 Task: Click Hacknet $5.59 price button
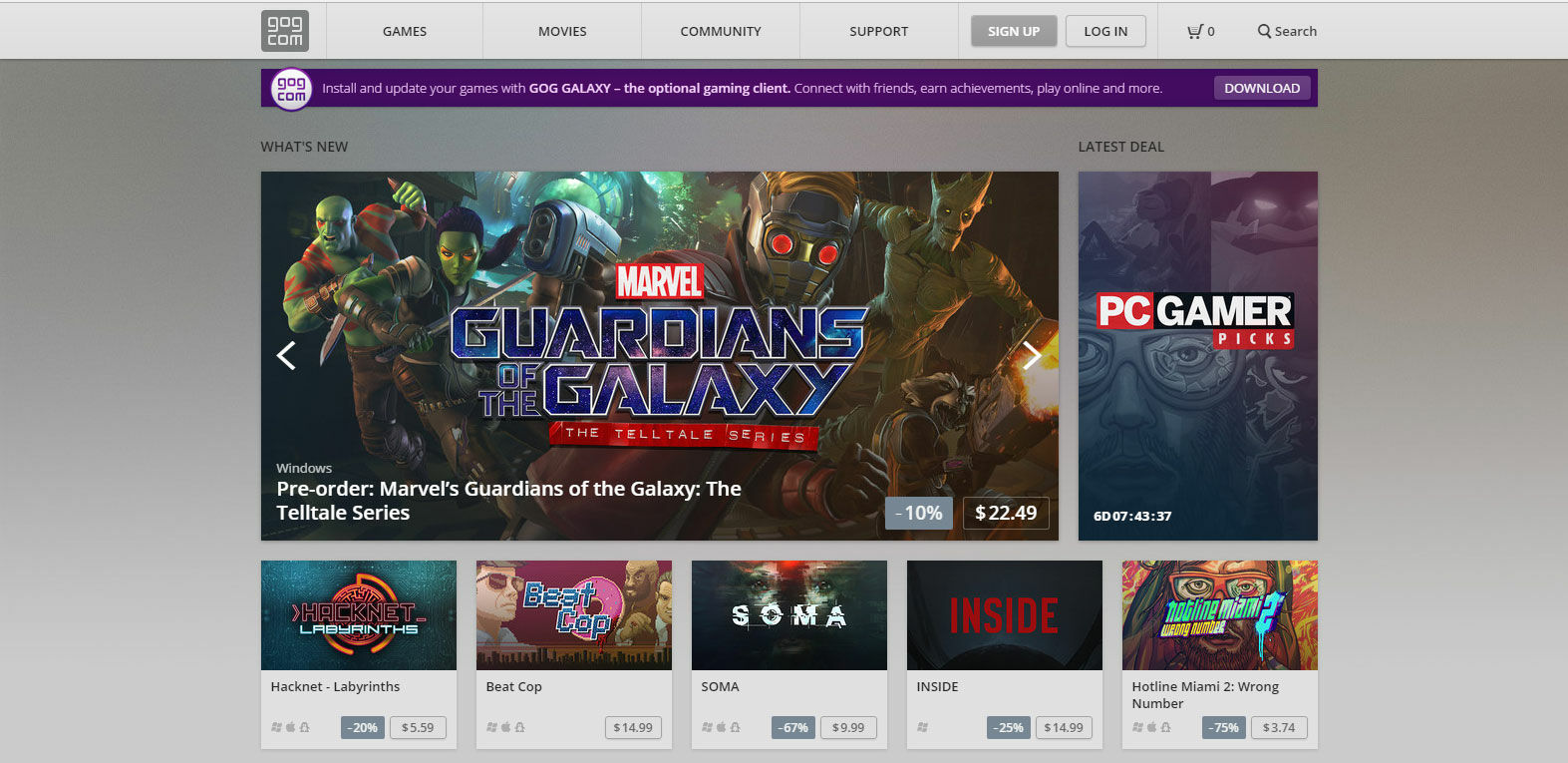418,727
